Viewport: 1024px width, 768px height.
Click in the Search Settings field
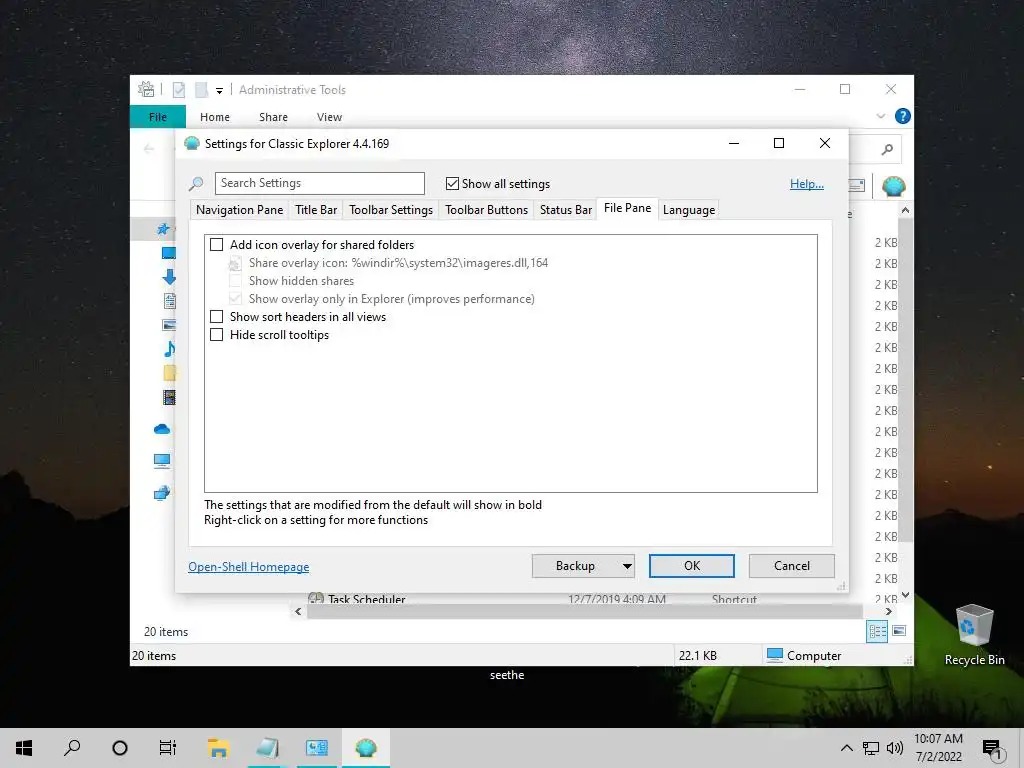click(x=320, y=183)
